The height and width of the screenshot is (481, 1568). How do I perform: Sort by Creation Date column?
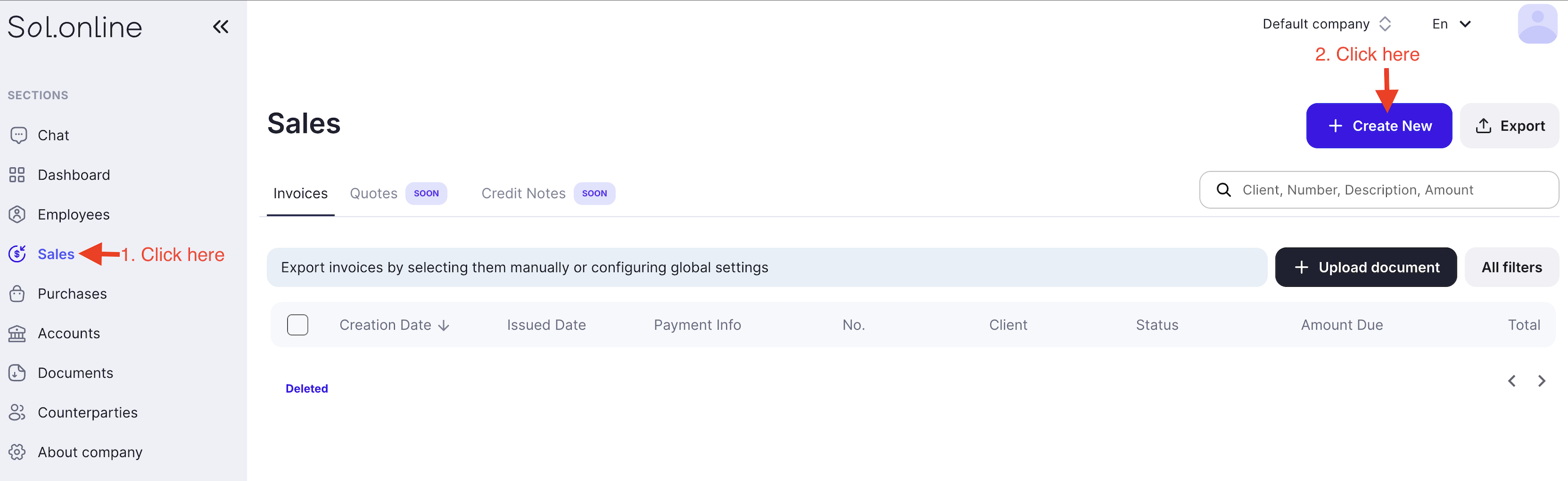pyautogui.click(x=394, y=325)
